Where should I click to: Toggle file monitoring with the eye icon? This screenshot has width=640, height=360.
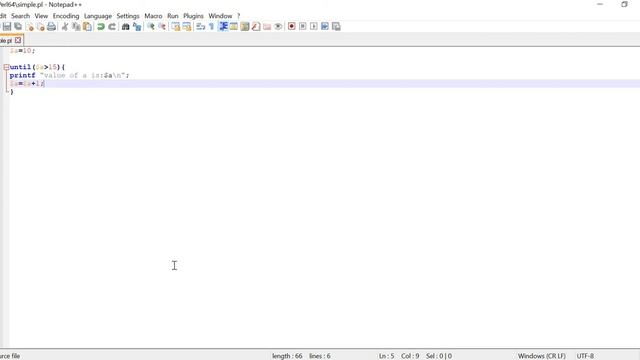278,27
